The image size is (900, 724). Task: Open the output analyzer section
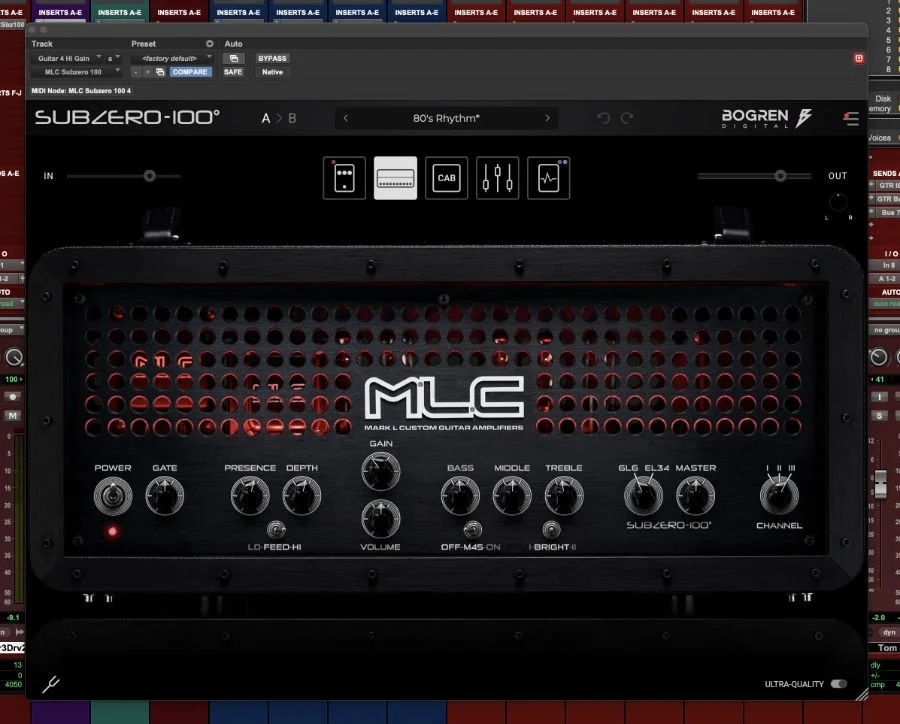click(548, 177)
